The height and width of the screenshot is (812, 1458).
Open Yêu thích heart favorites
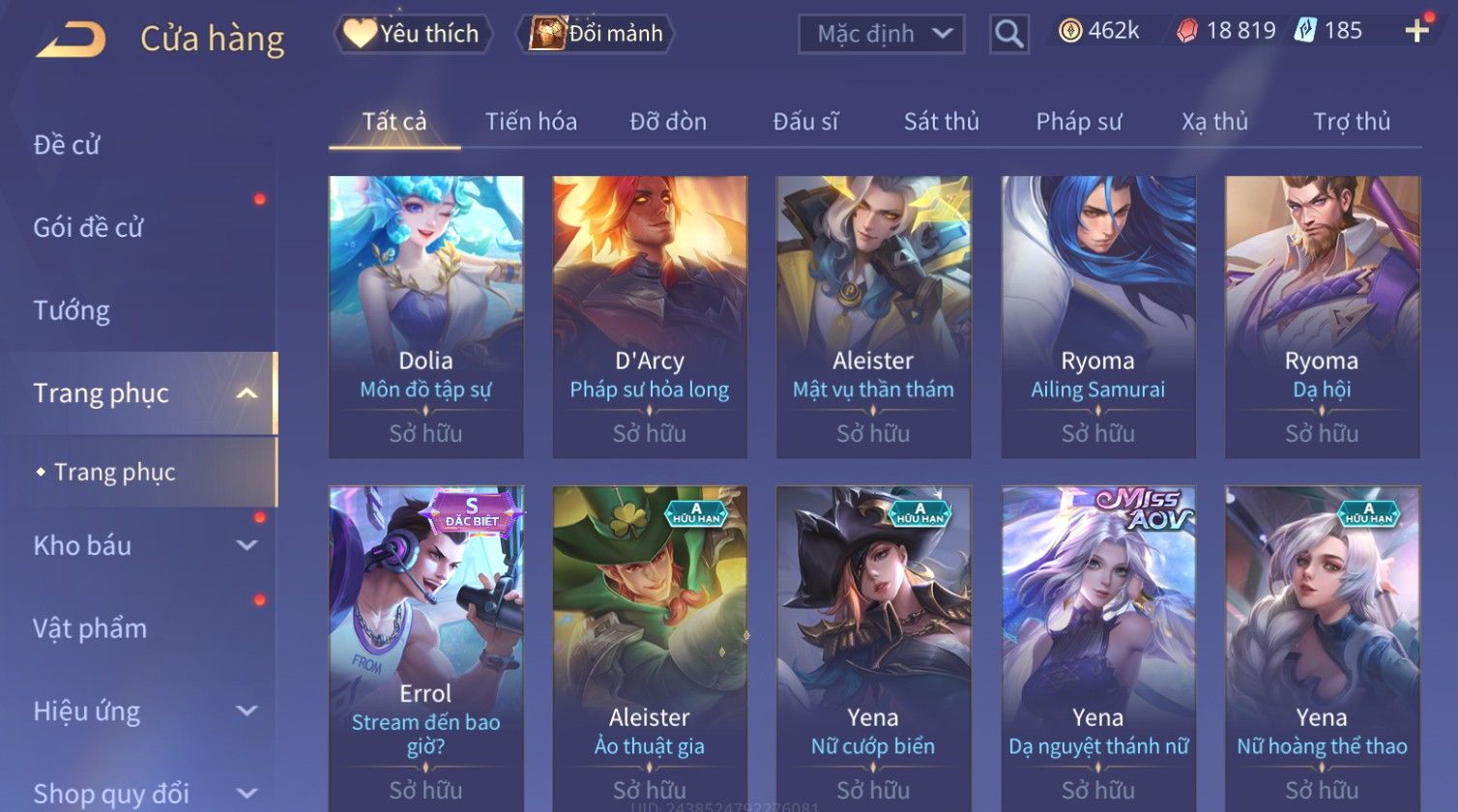click(x=413, y=34)
